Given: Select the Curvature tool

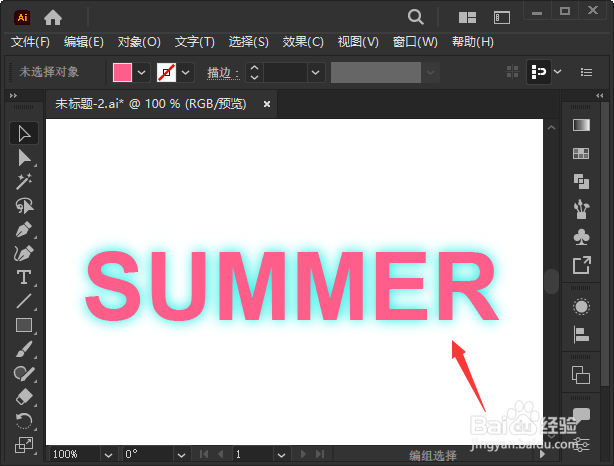Looking at the screenshot, I should [x=24, y=253].
